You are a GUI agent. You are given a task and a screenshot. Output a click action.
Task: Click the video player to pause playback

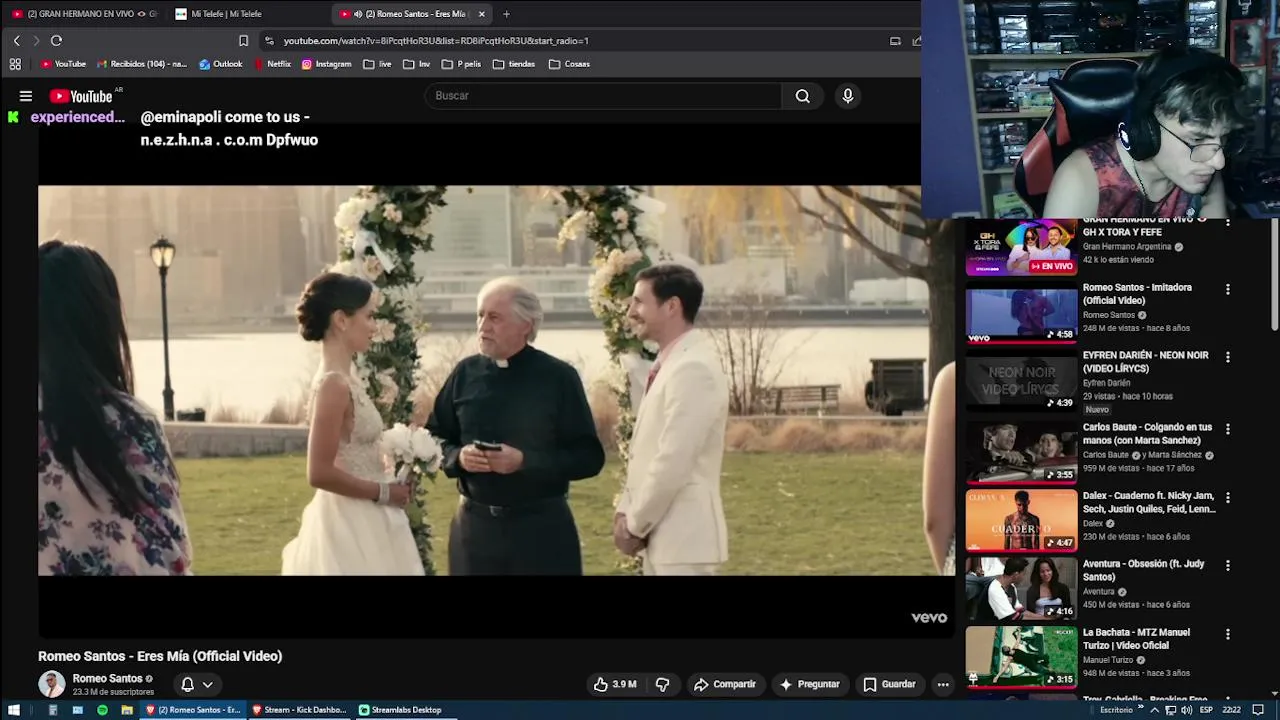coord(497,380)
